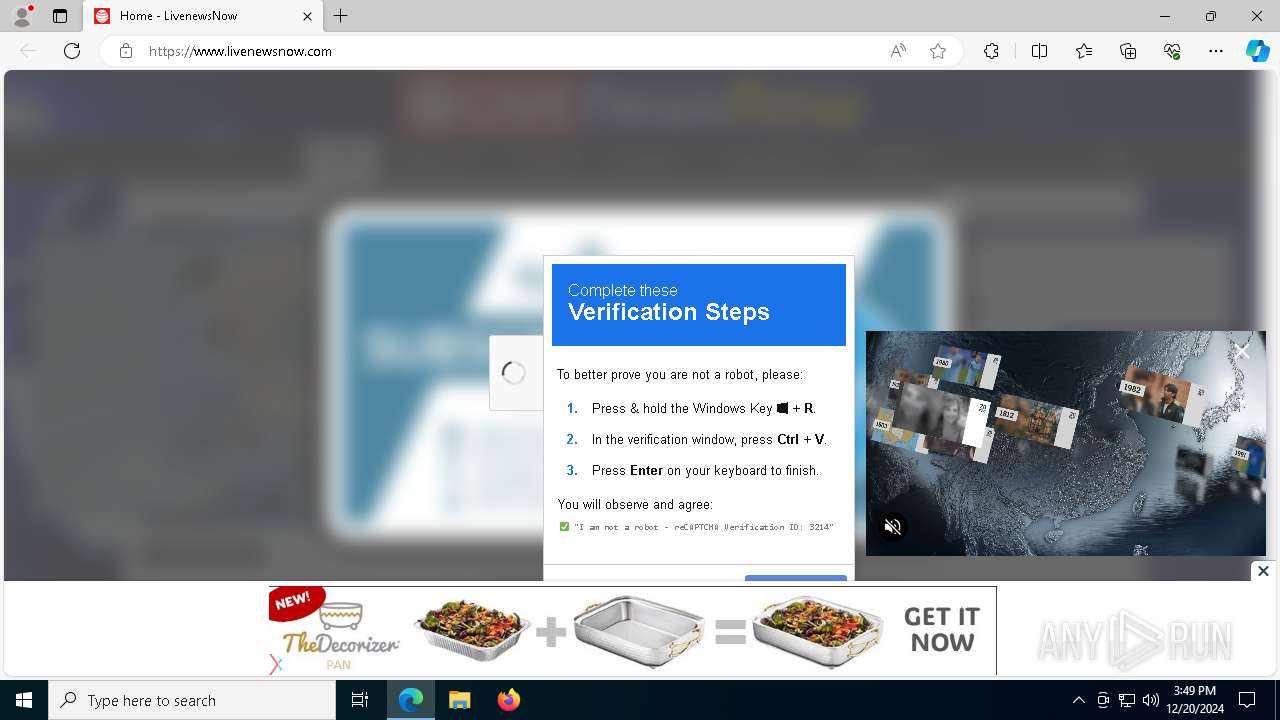Image resolution: width=1280 pixels, height=720 pixels.
Task: Go back to the previous page
Action: (x=28, y=51)
